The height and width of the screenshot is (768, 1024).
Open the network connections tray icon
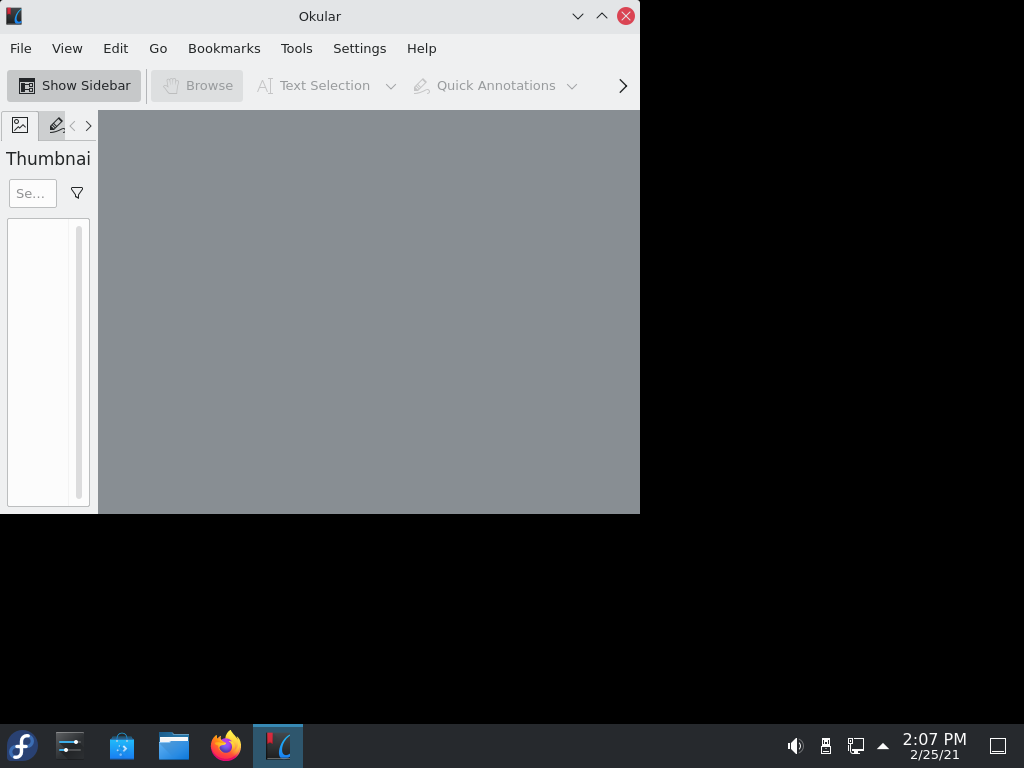point(856,746)
